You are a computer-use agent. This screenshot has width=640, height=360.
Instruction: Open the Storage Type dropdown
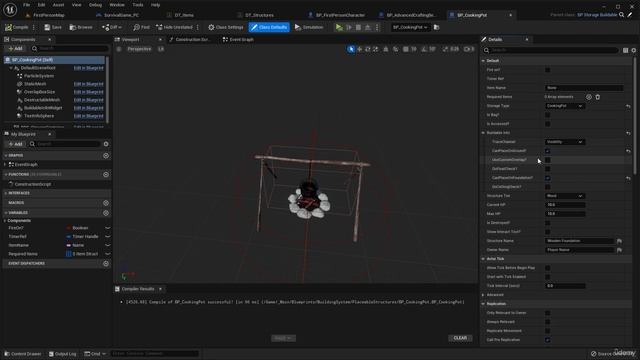point(565,106)
